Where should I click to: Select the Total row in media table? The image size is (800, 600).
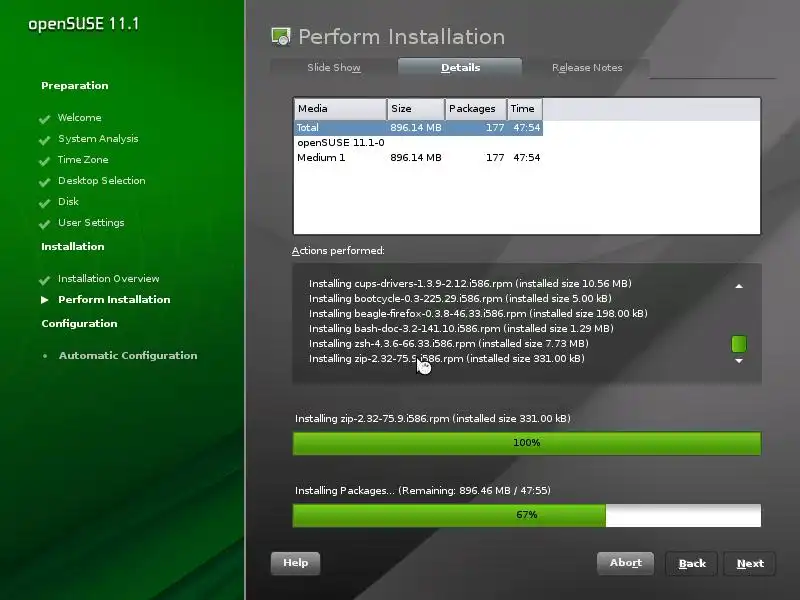click(x=418, y=128)
